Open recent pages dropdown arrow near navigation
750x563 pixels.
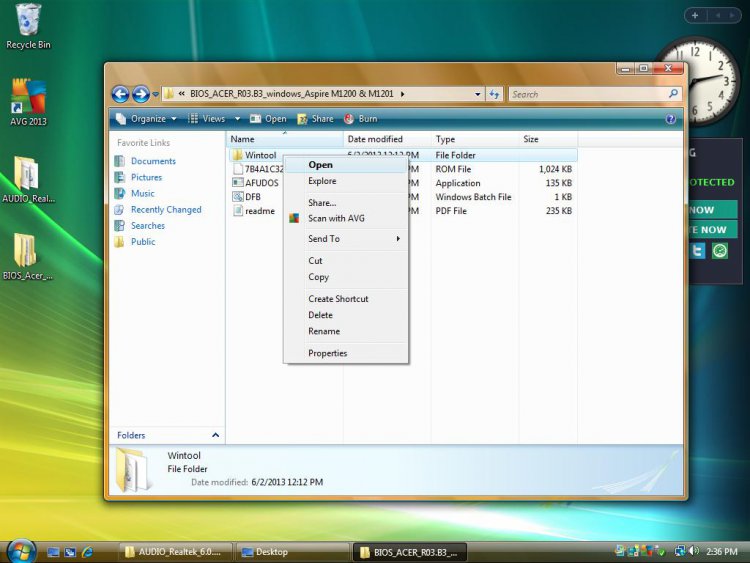point(155,95)
